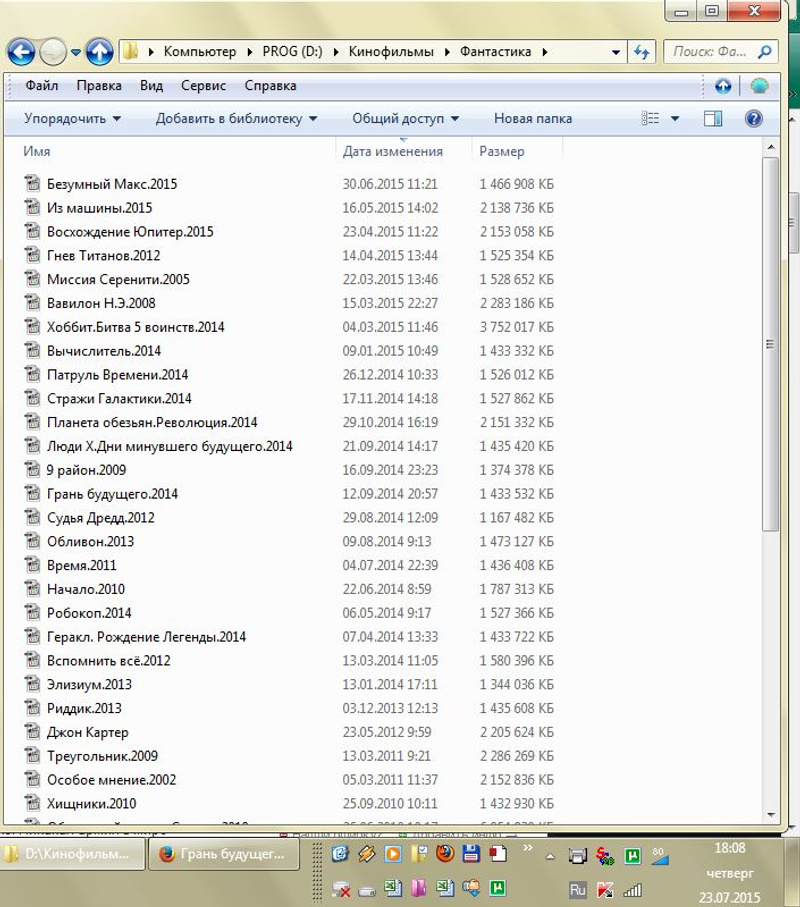Click the scrollbar down arrow

[770, 814]
